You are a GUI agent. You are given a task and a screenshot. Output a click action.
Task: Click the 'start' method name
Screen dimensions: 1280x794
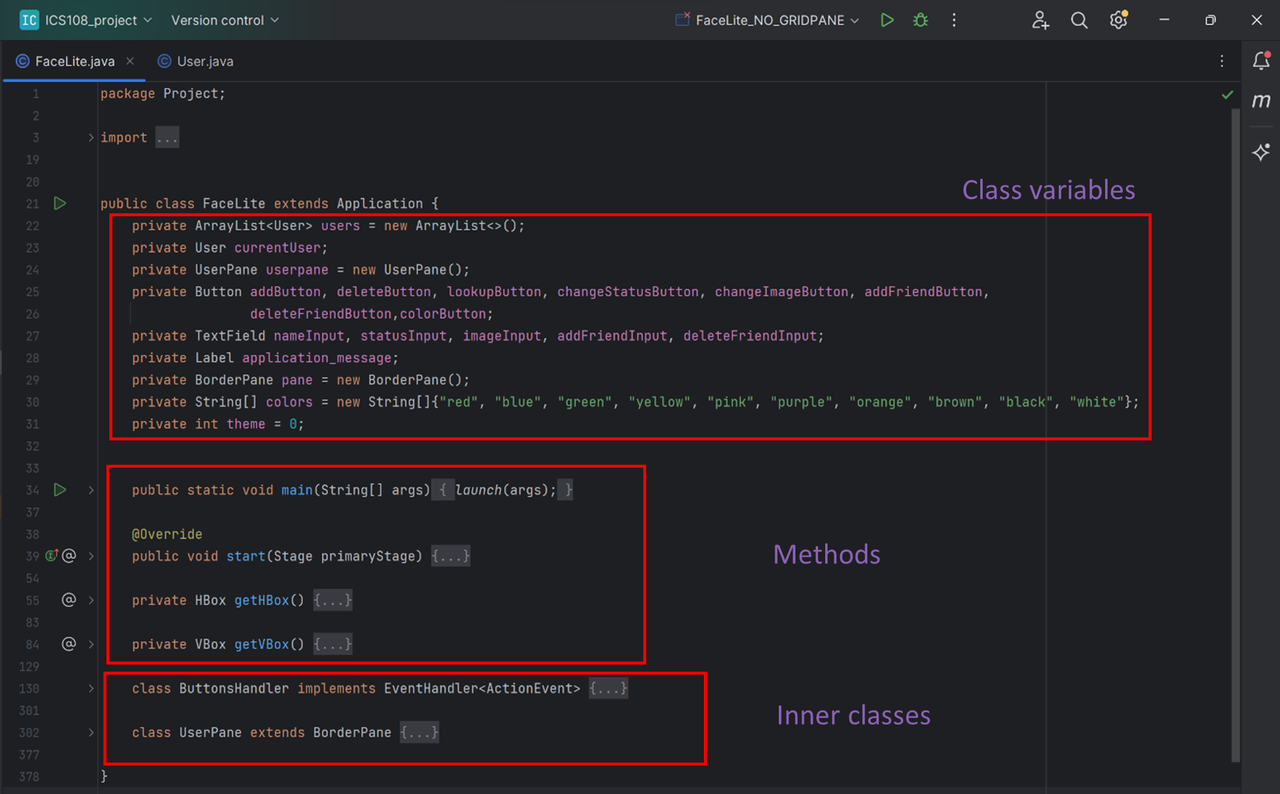[x=246, y=556]
